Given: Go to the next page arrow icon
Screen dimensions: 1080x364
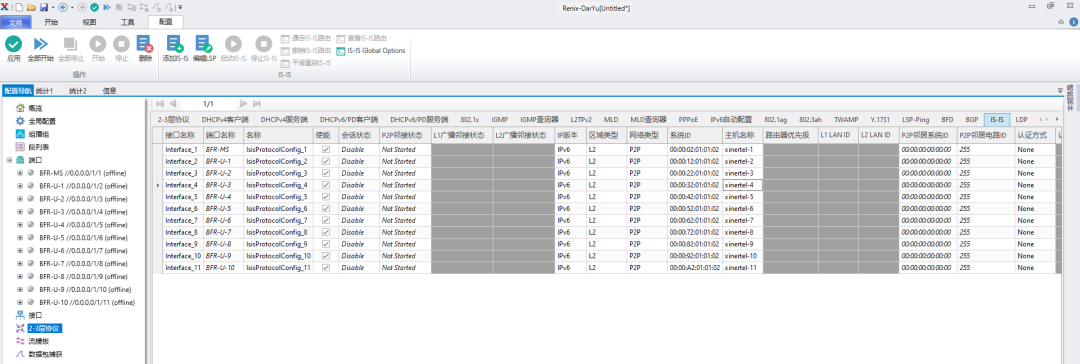Looking at the screenshot, I should [243, 103].
